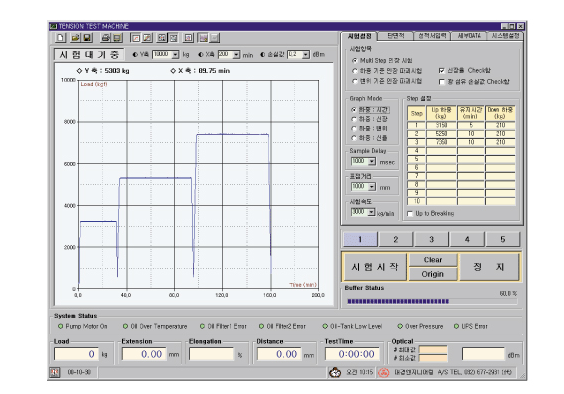Switch to the 성적서입력 tab

(x=432, y=36)
